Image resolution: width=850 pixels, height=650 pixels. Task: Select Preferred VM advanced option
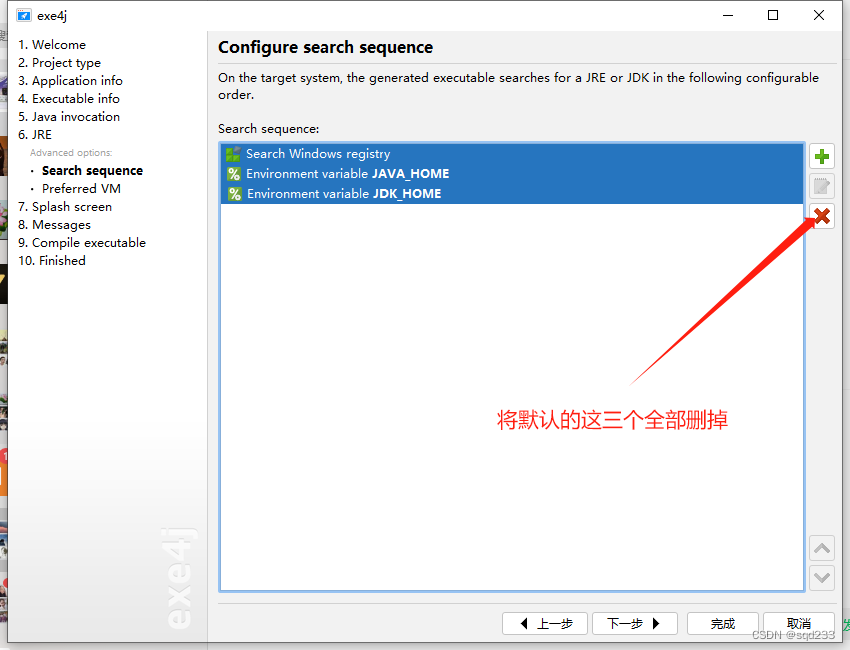81,189
